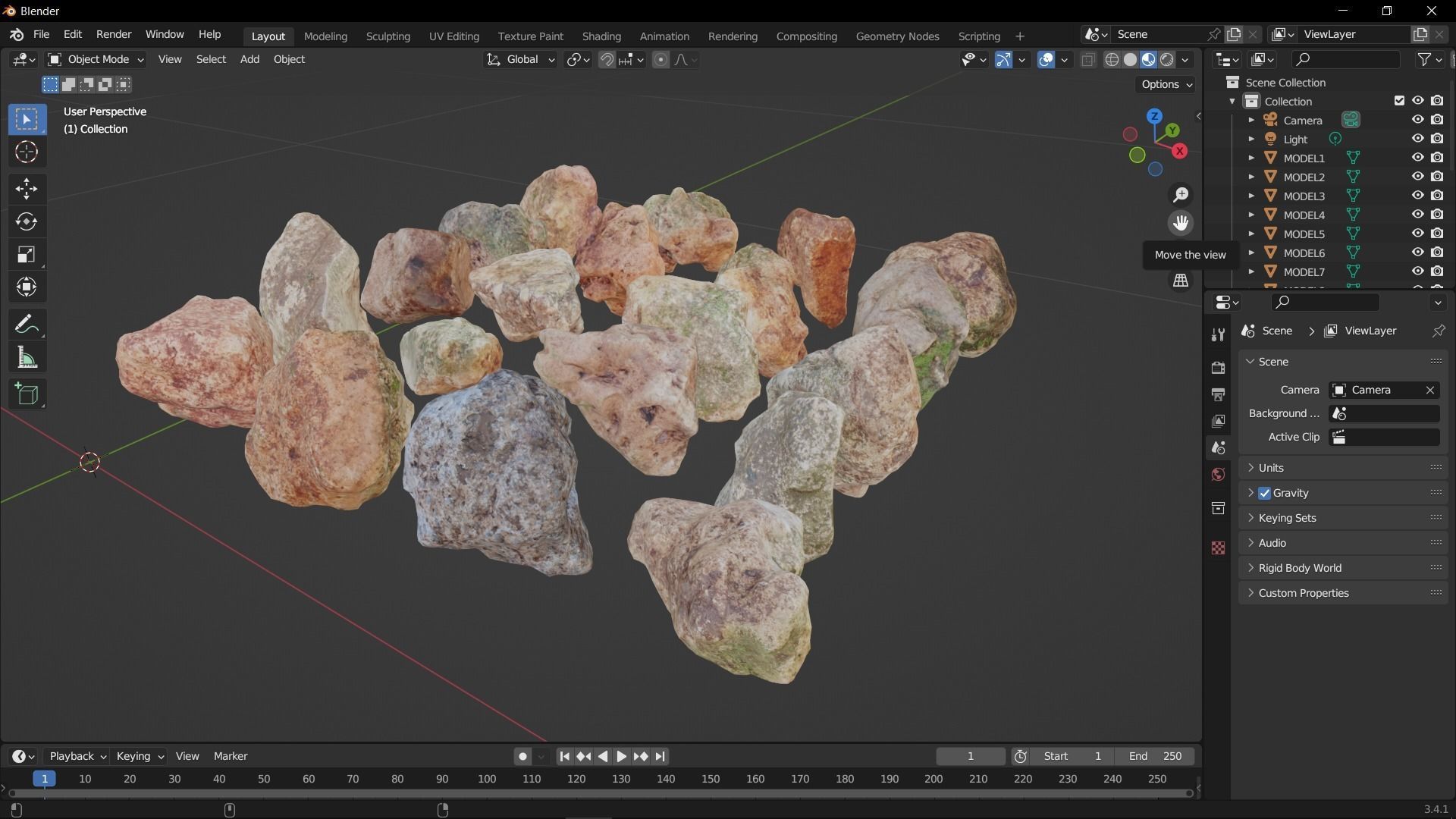Image resolution: width=1456 pixels, height=819 pixels.
Task: Switch to the Shading workspace tab
Action: pos(601,36)
